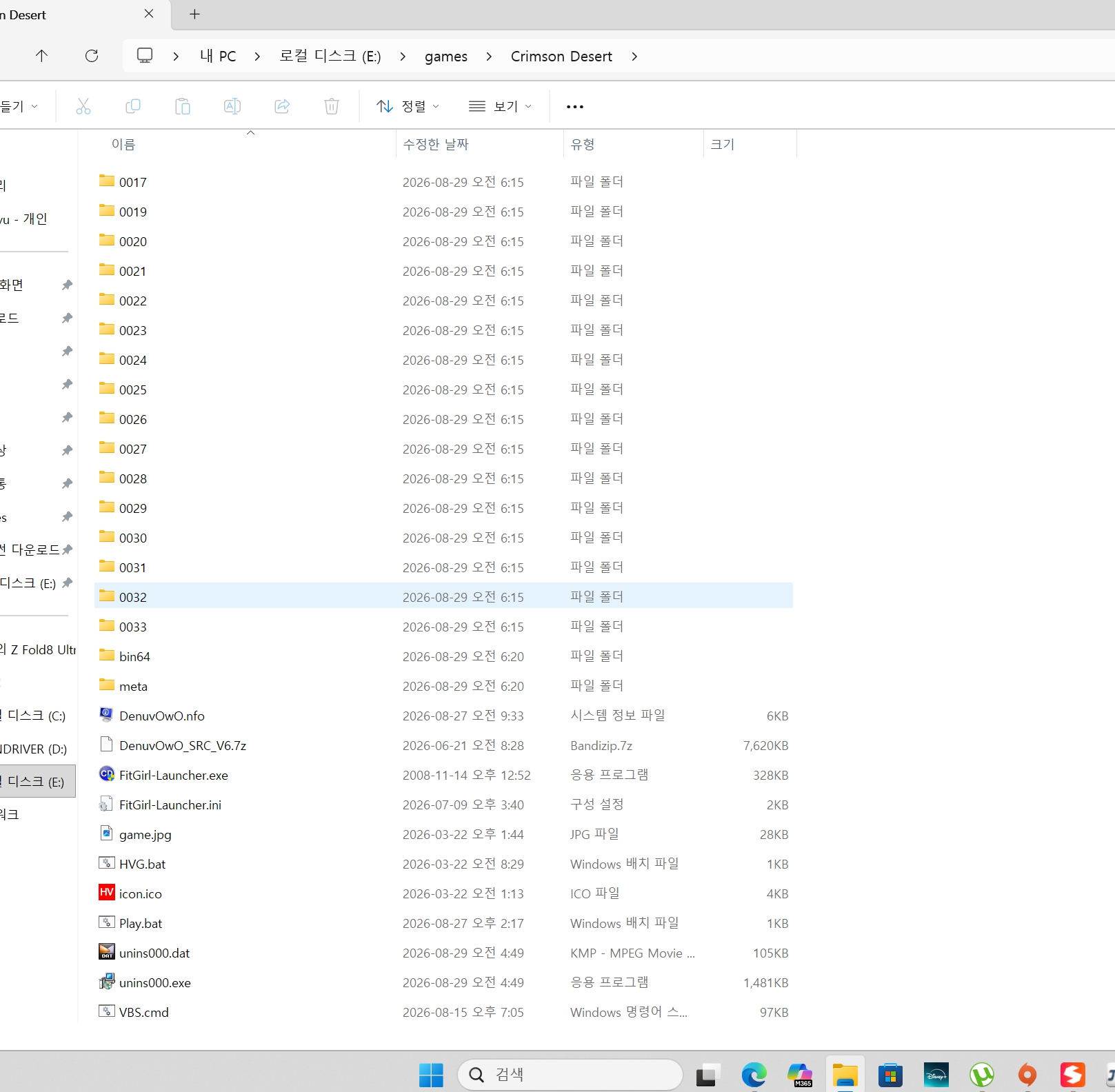Select the game.jpg image icon
Screen dimensions: 1115x1092
(106, 833)
